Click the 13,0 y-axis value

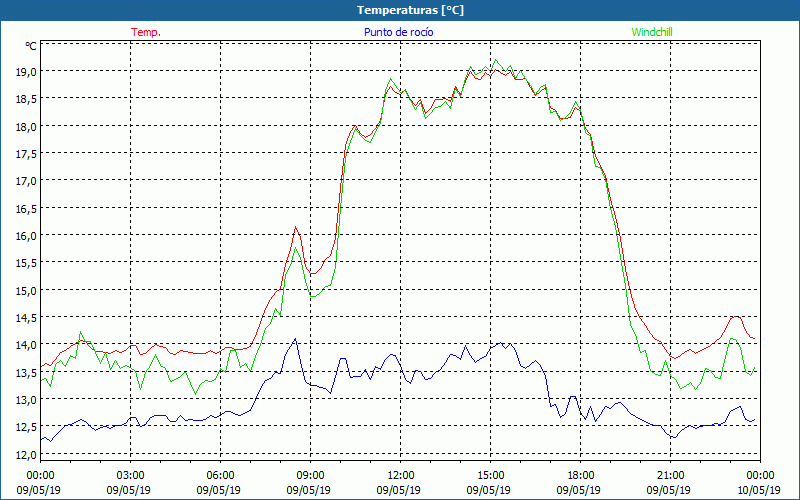pyautogui.click(x=26, y=399)
